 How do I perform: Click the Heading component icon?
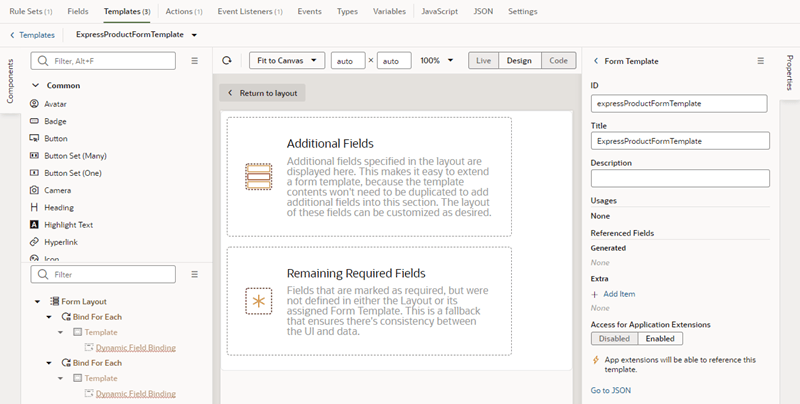pyautogui.click(x=34, y=207)
